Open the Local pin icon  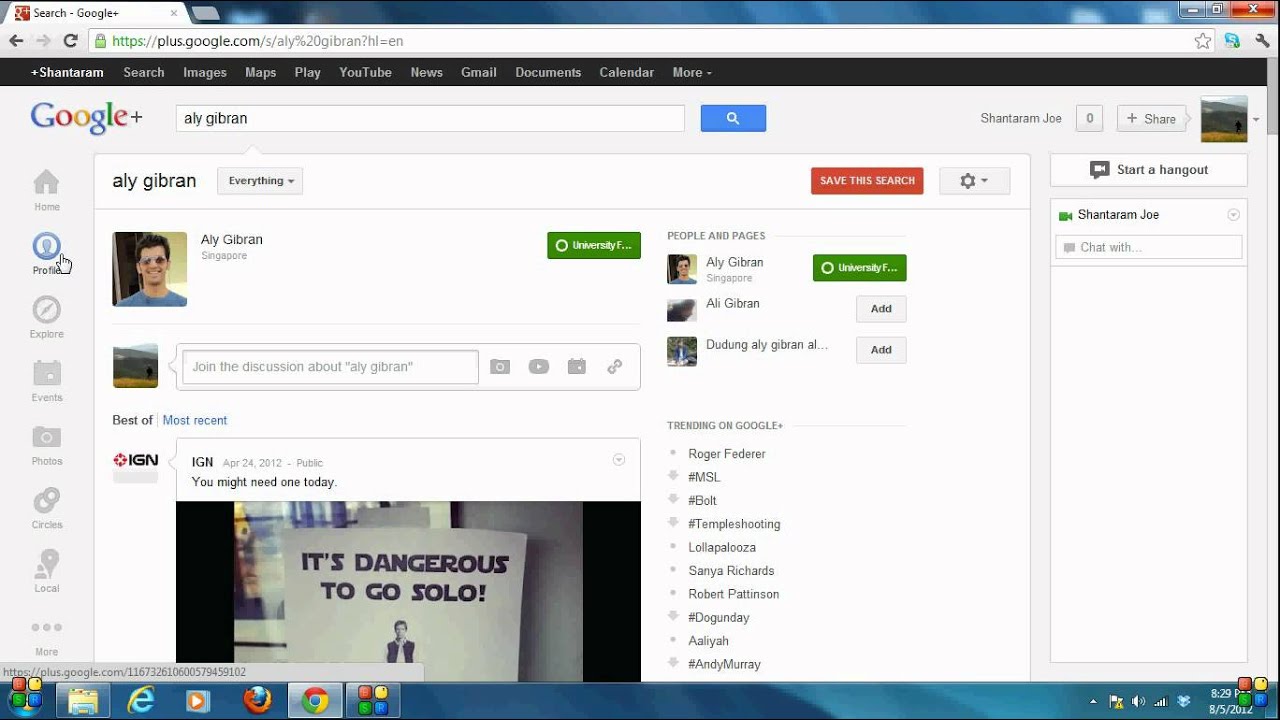pos(47,564)
